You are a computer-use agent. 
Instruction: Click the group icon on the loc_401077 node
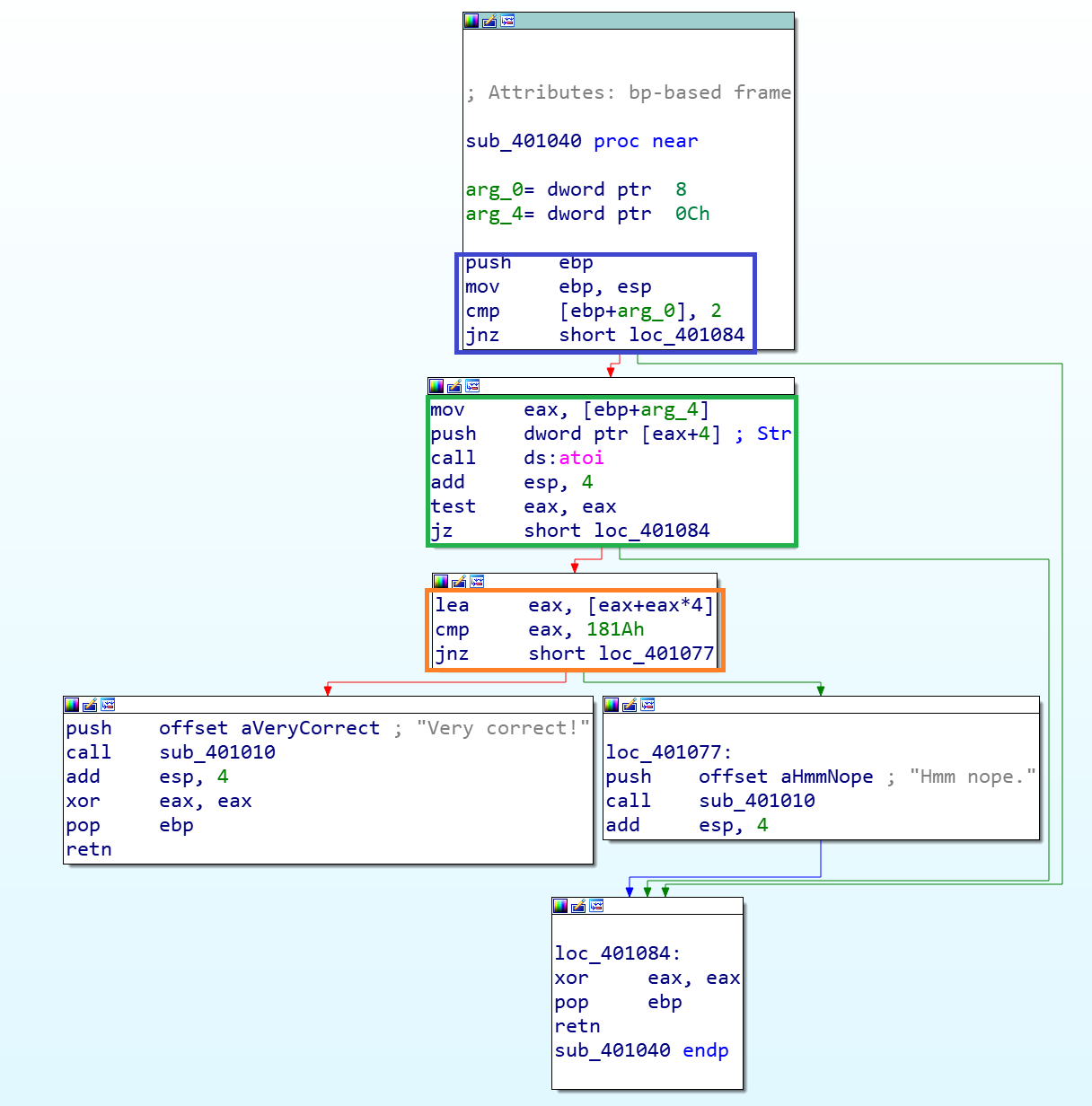coord(647,705)
